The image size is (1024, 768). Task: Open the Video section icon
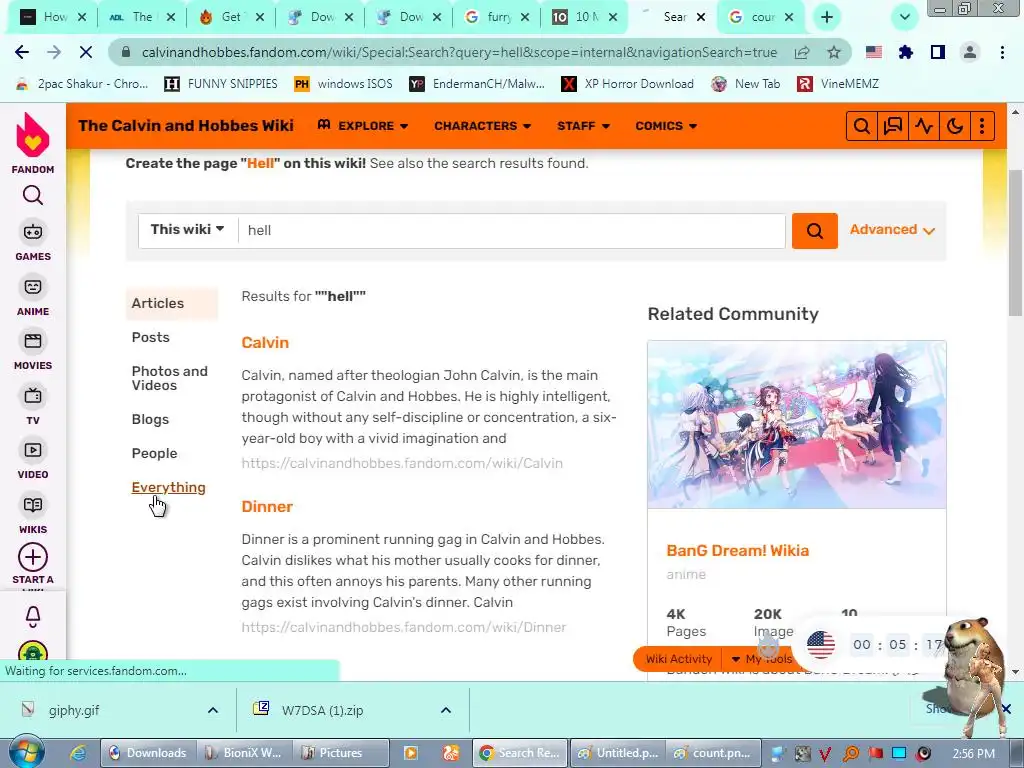click(33, 451)
